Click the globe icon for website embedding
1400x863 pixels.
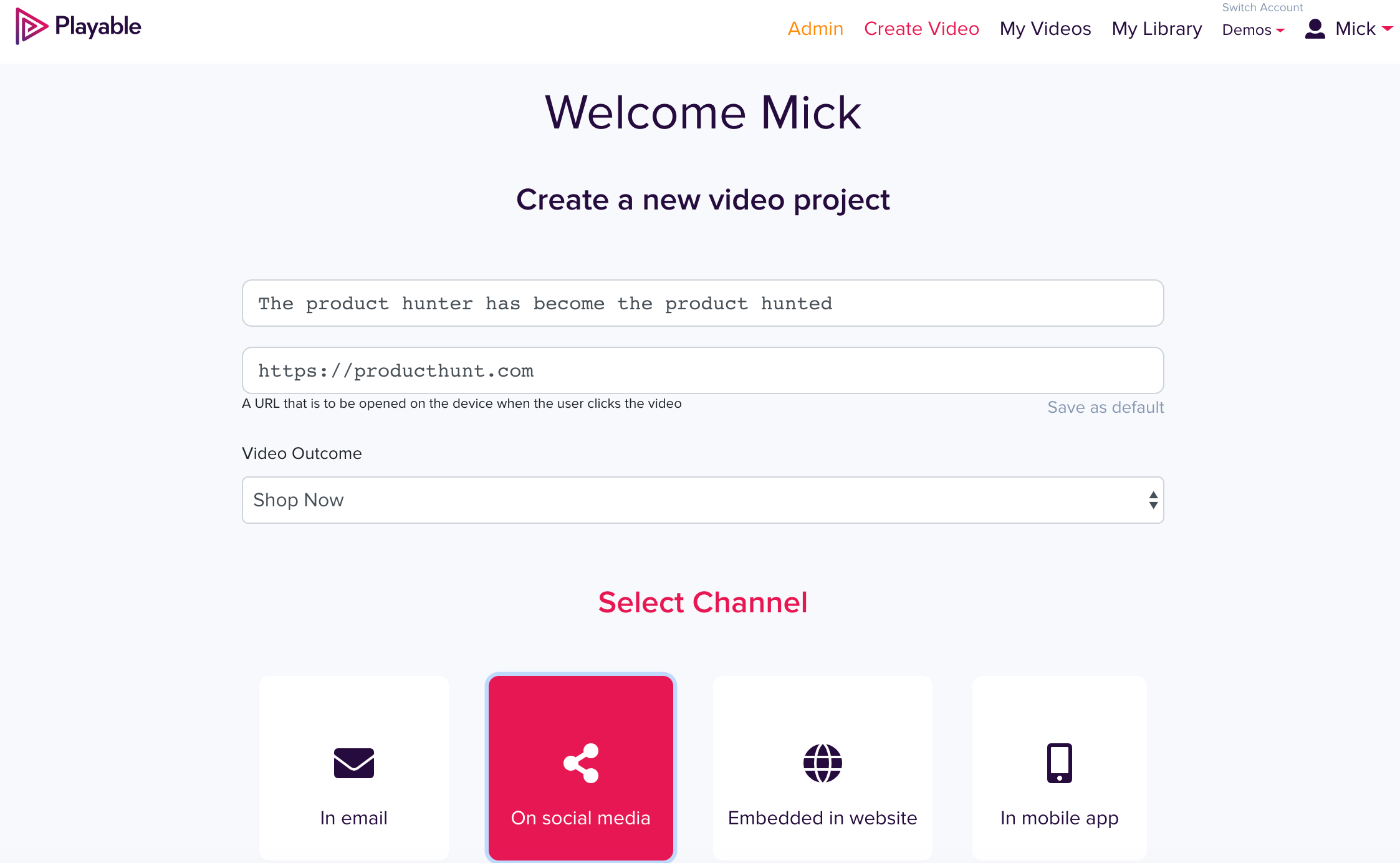click(822, 763)
